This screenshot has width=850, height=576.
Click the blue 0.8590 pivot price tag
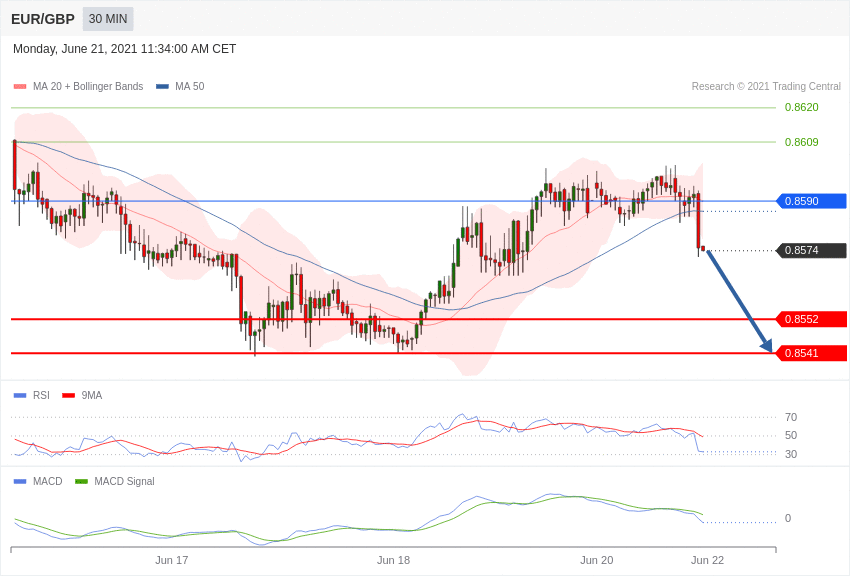[812, 201]
